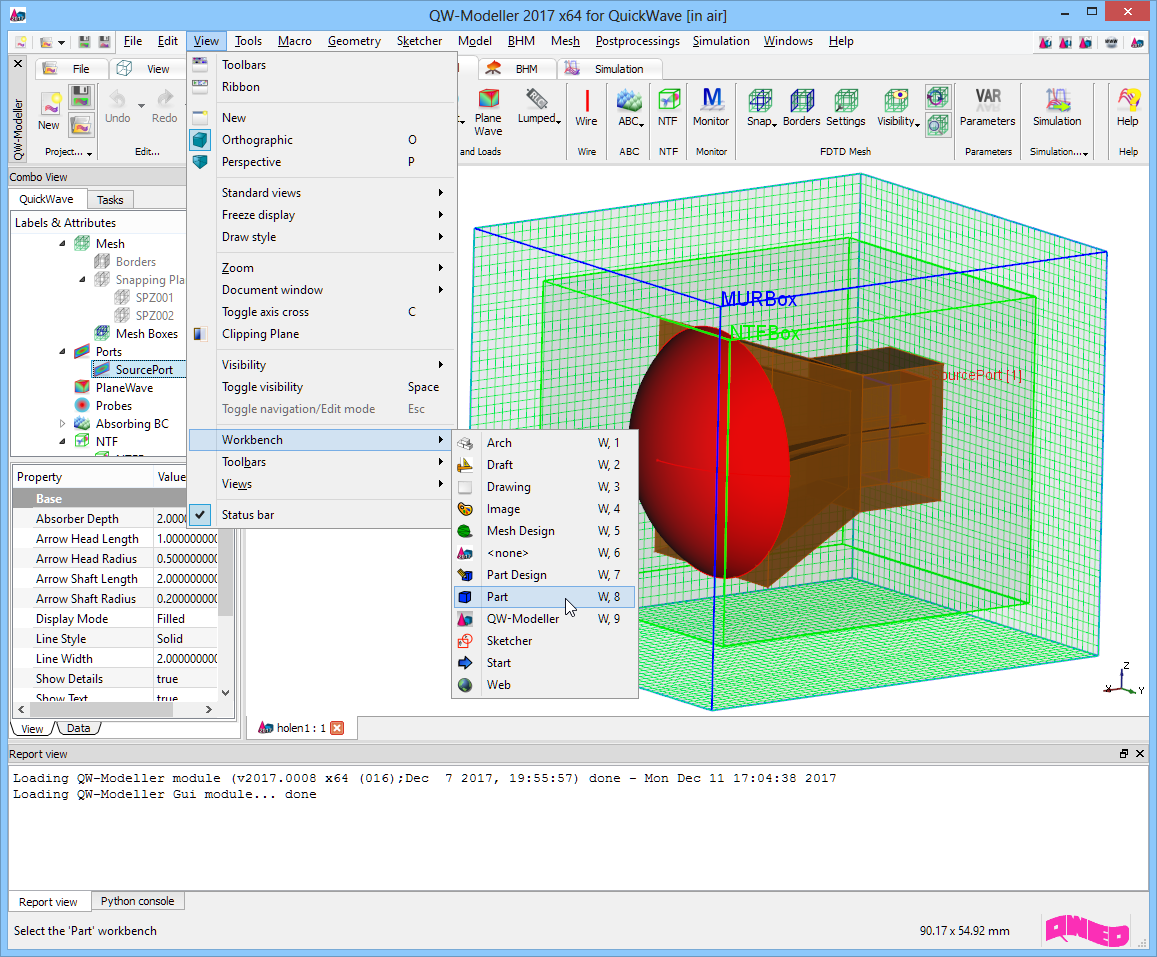
Task: Expand Document window submenu
Action: (321, 290)
